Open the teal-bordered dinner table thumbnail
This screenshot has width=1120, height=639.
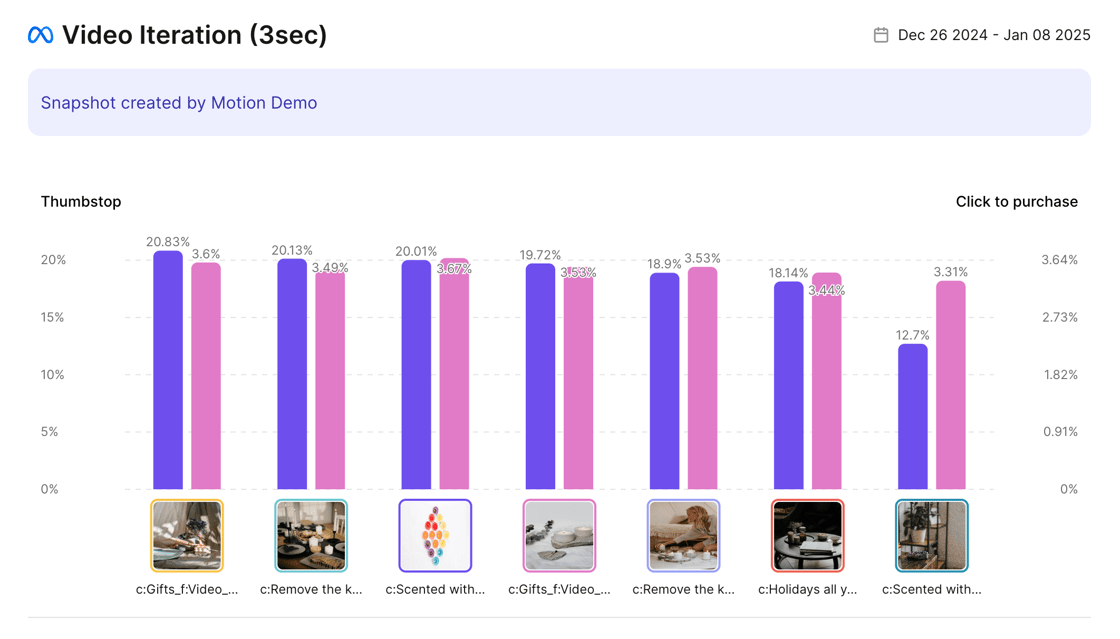pyautogui.click(x=311, y=535)
